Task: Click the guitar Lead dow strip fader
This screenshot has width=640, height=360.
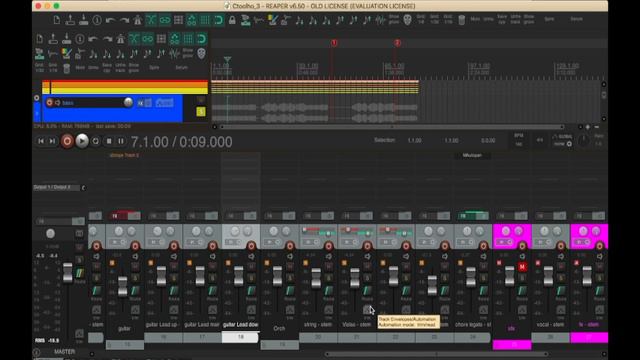Action: tap(239, 276)
